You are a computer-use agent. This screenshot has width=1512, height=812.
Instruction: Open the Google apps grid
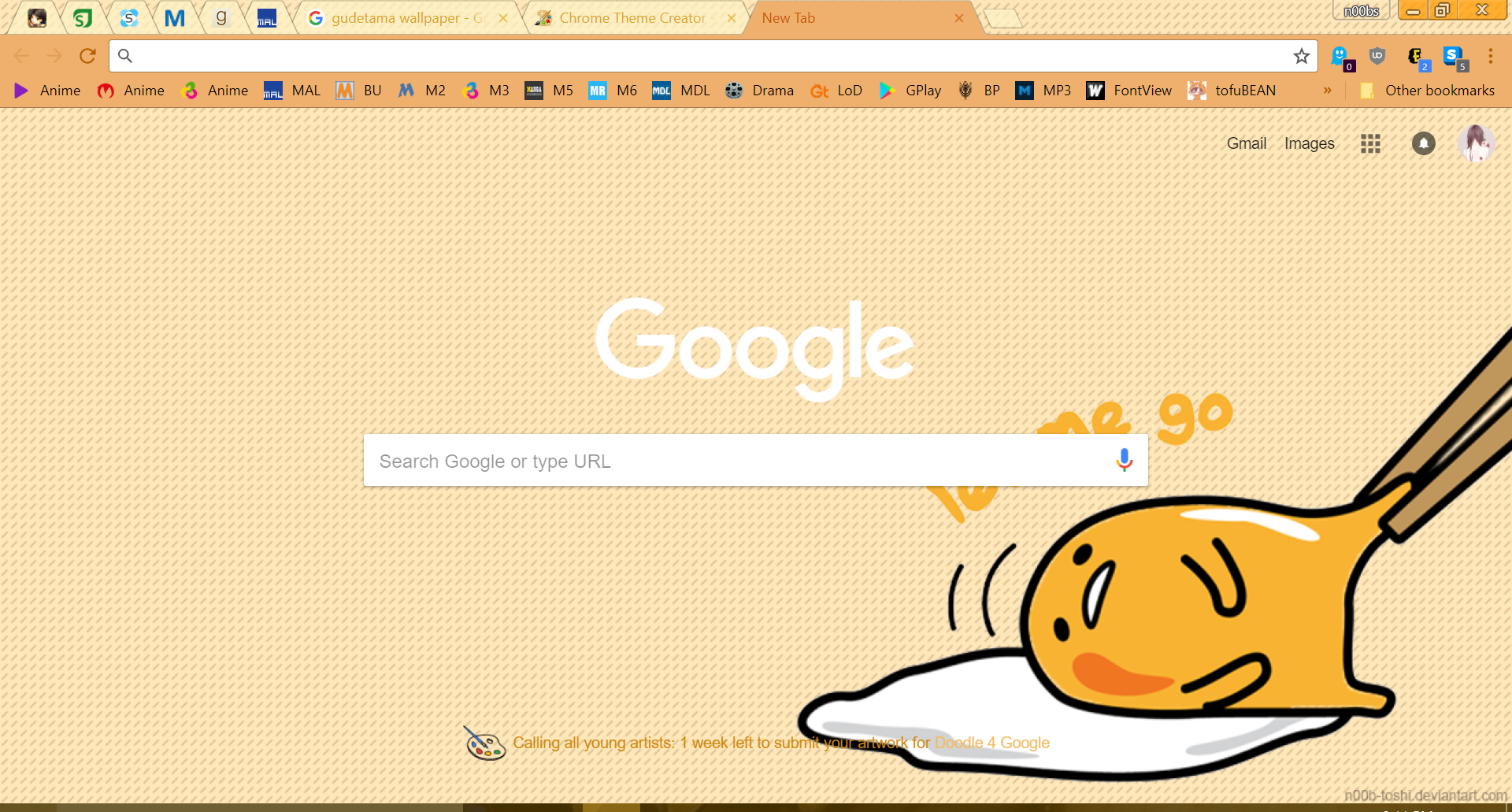(1370, 143)
